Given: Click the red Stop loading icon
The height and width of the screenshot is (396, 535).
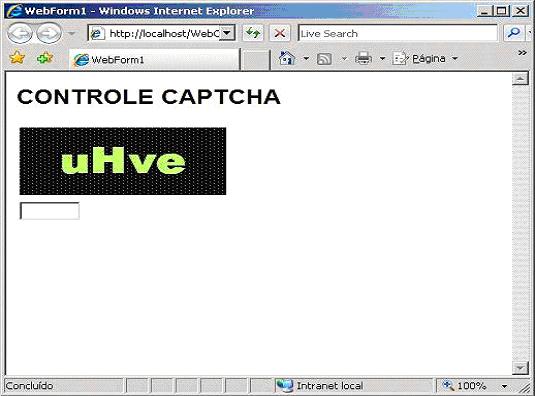Looking at the screenshot, I should click(280, 33).
